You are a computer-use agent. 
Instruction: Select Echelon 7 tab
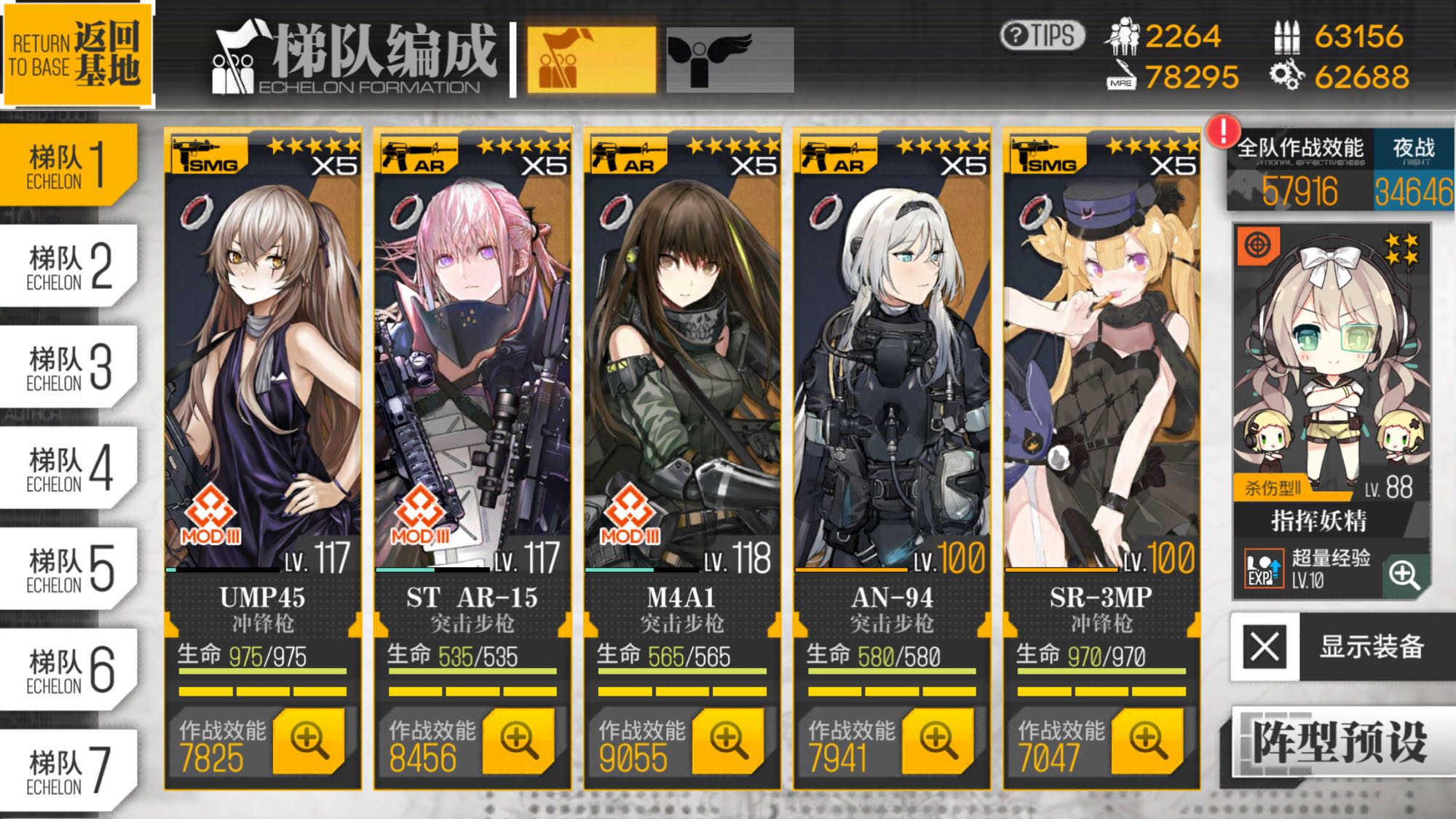click(x=69, y=770)
